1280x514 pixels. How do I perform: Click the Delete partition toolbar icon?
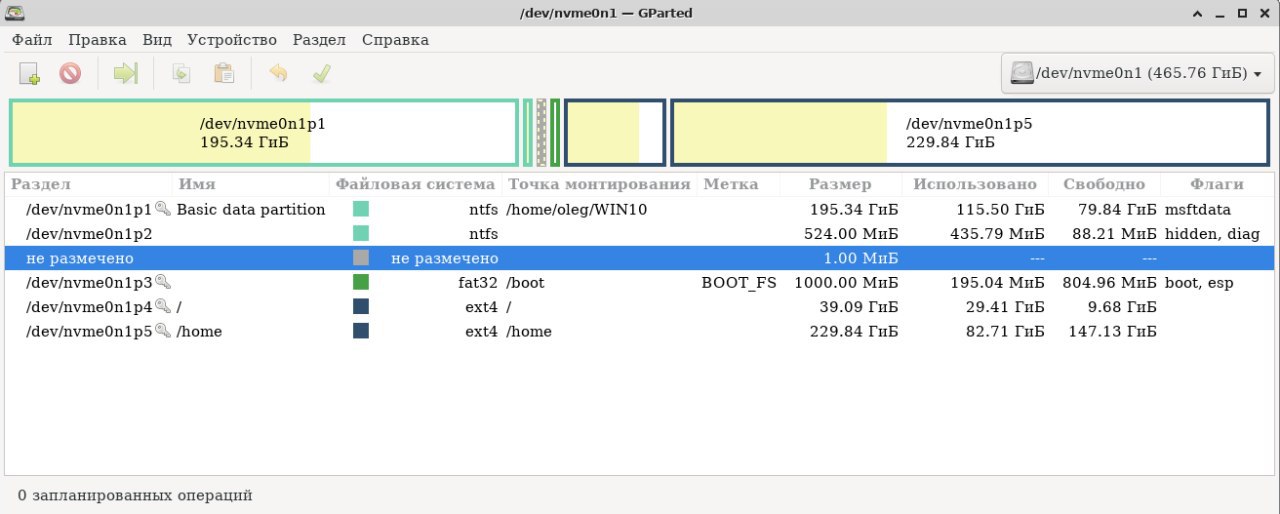(x=70, y=73)
